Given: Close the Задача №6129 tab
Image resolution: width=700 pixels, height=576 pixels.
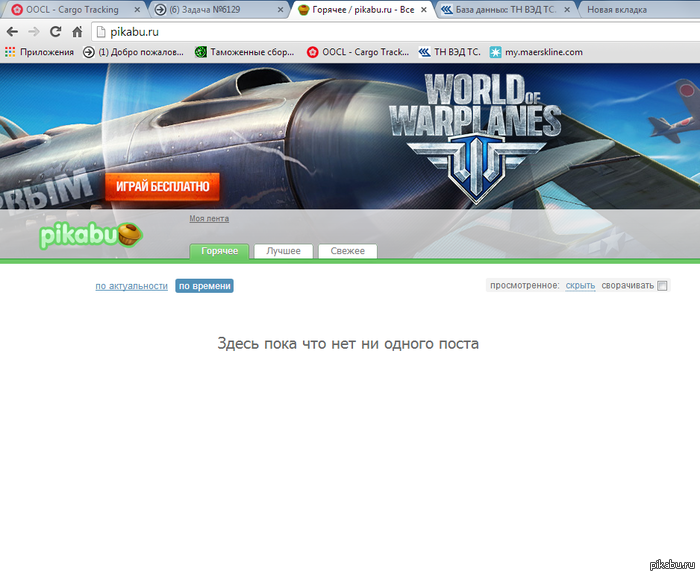Looking at the screenshot, I should (280, 9).
